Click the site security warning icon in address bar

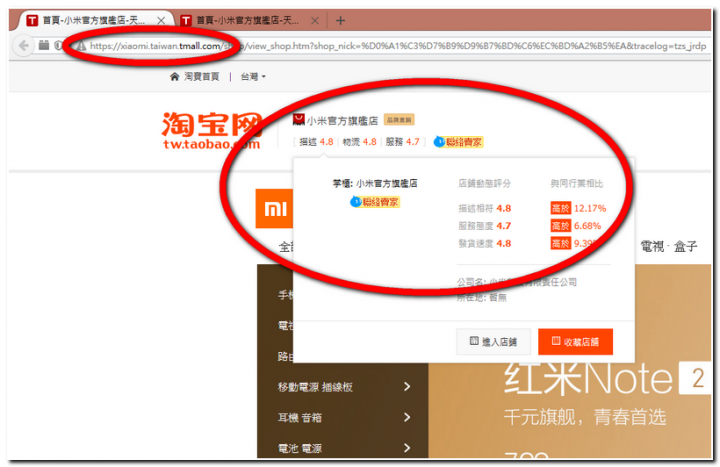click(x=81, y=45)
